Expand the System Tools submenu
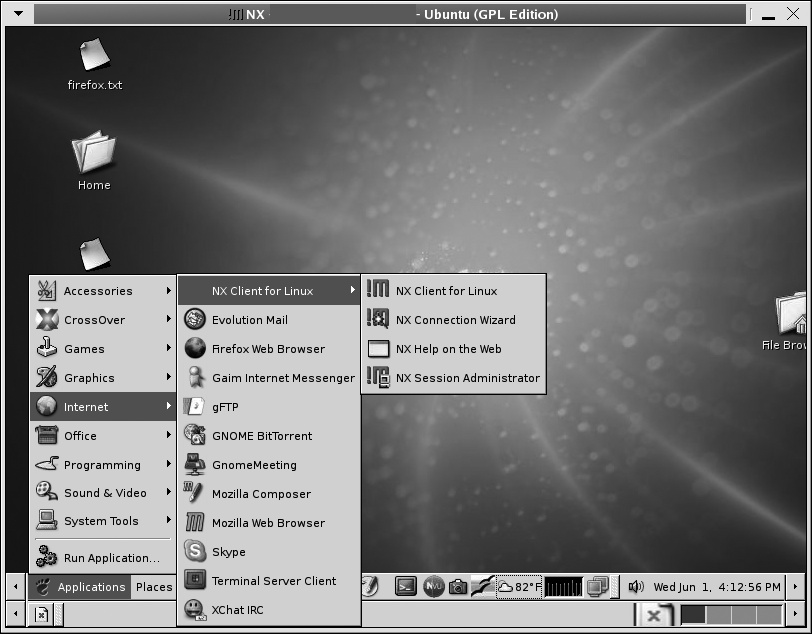The image size is (812, 634). (x=103, y=521)
